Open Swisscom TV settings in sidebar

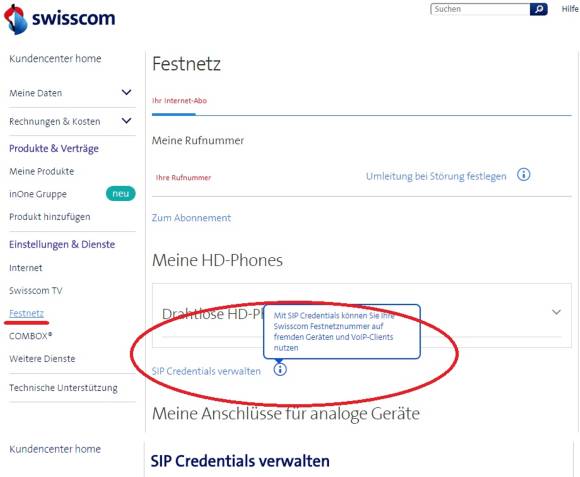(x=36, y=291)
